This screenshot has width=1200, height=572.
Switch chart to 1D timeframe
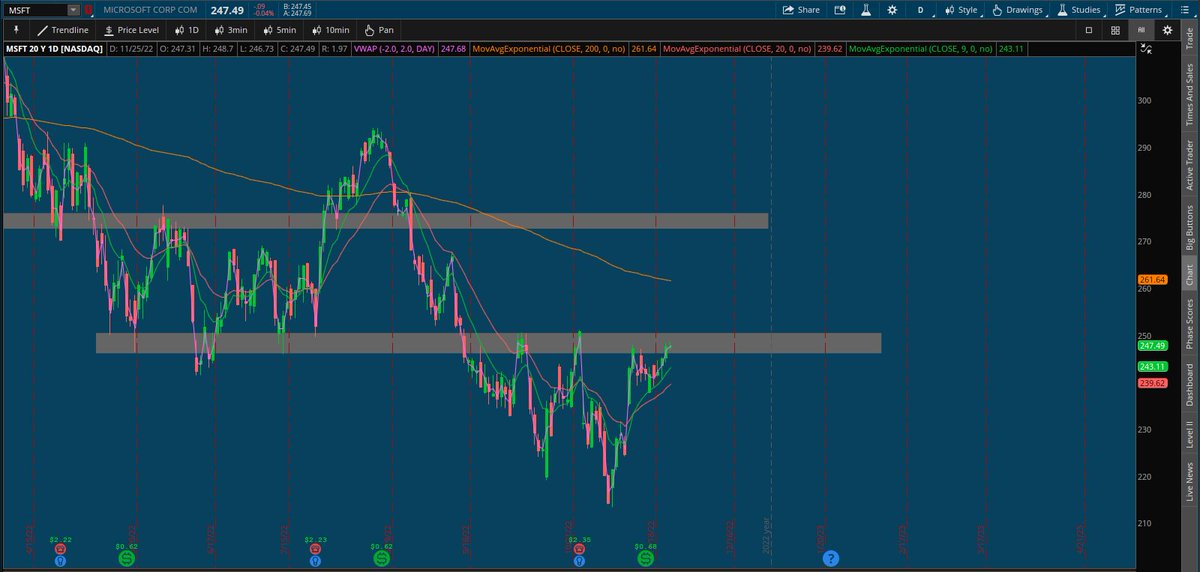[186, 30]
